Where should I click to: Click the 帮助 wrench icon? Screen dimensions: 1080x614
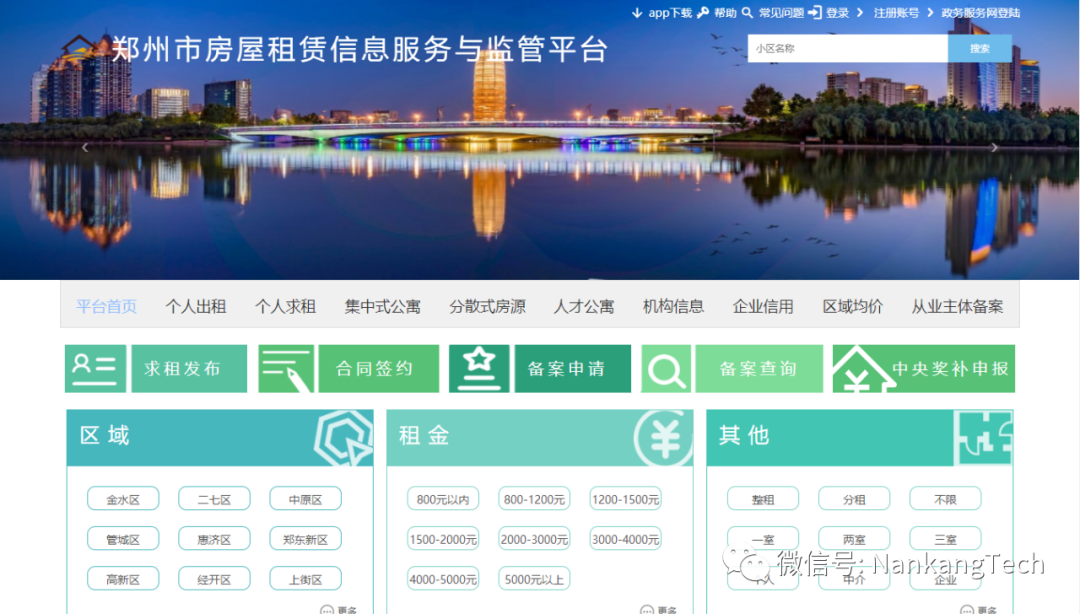tap(703, 13)
